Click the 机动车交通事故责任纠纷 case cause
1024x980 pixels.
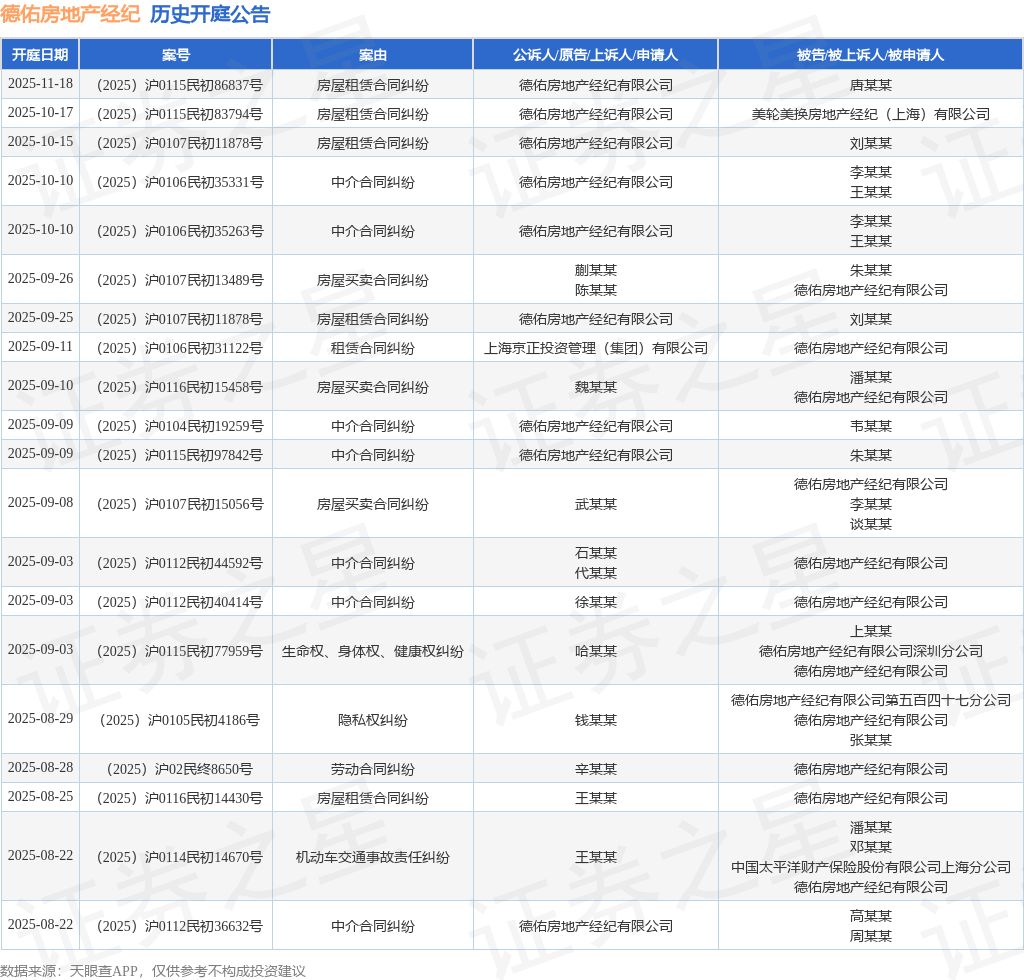(372, 857)
